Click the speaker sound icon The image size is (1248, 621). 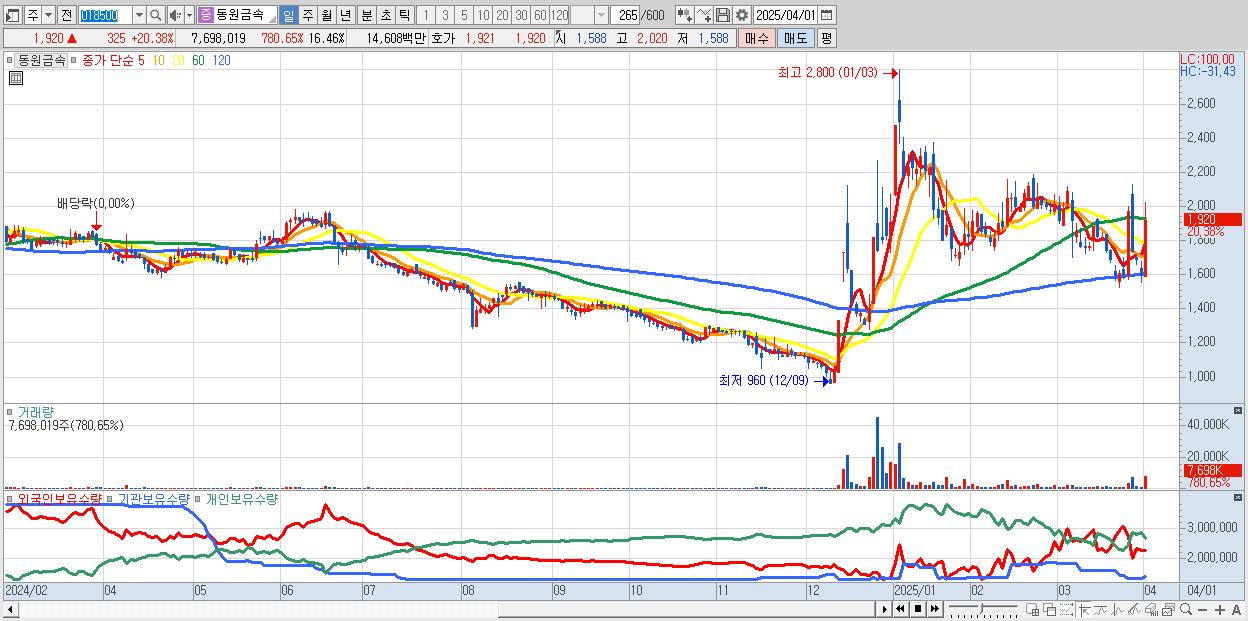coord(175,15)
